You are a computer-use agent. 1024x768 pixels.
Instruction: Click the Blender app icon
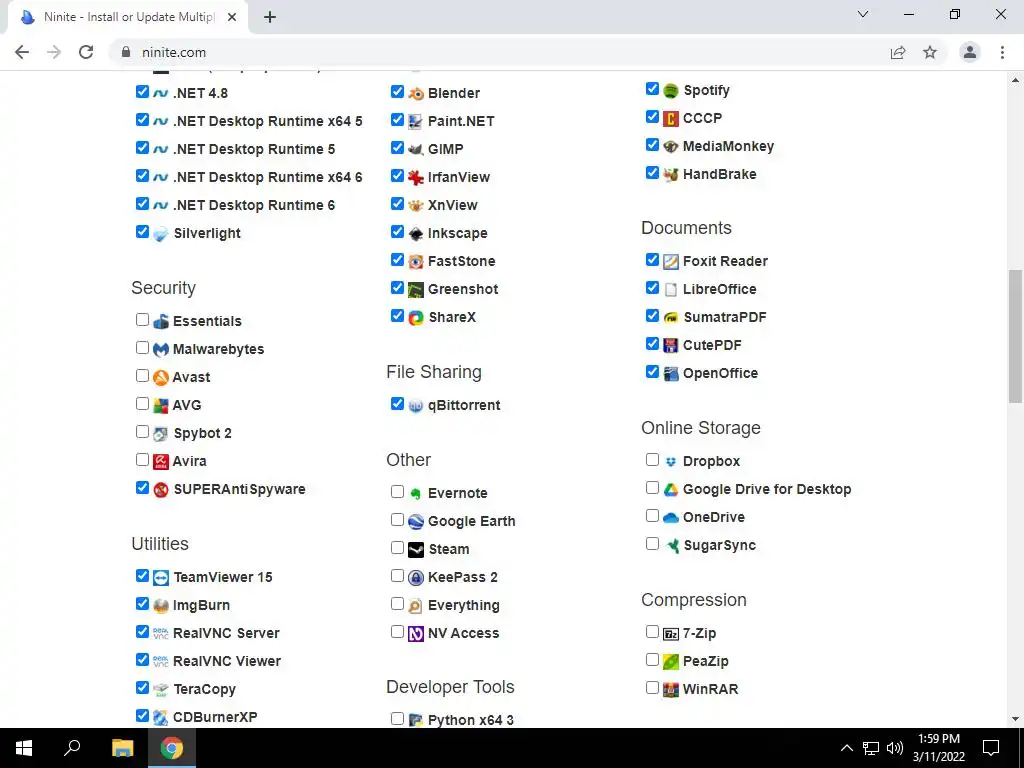pyautogui.click(x=415, y=93)
